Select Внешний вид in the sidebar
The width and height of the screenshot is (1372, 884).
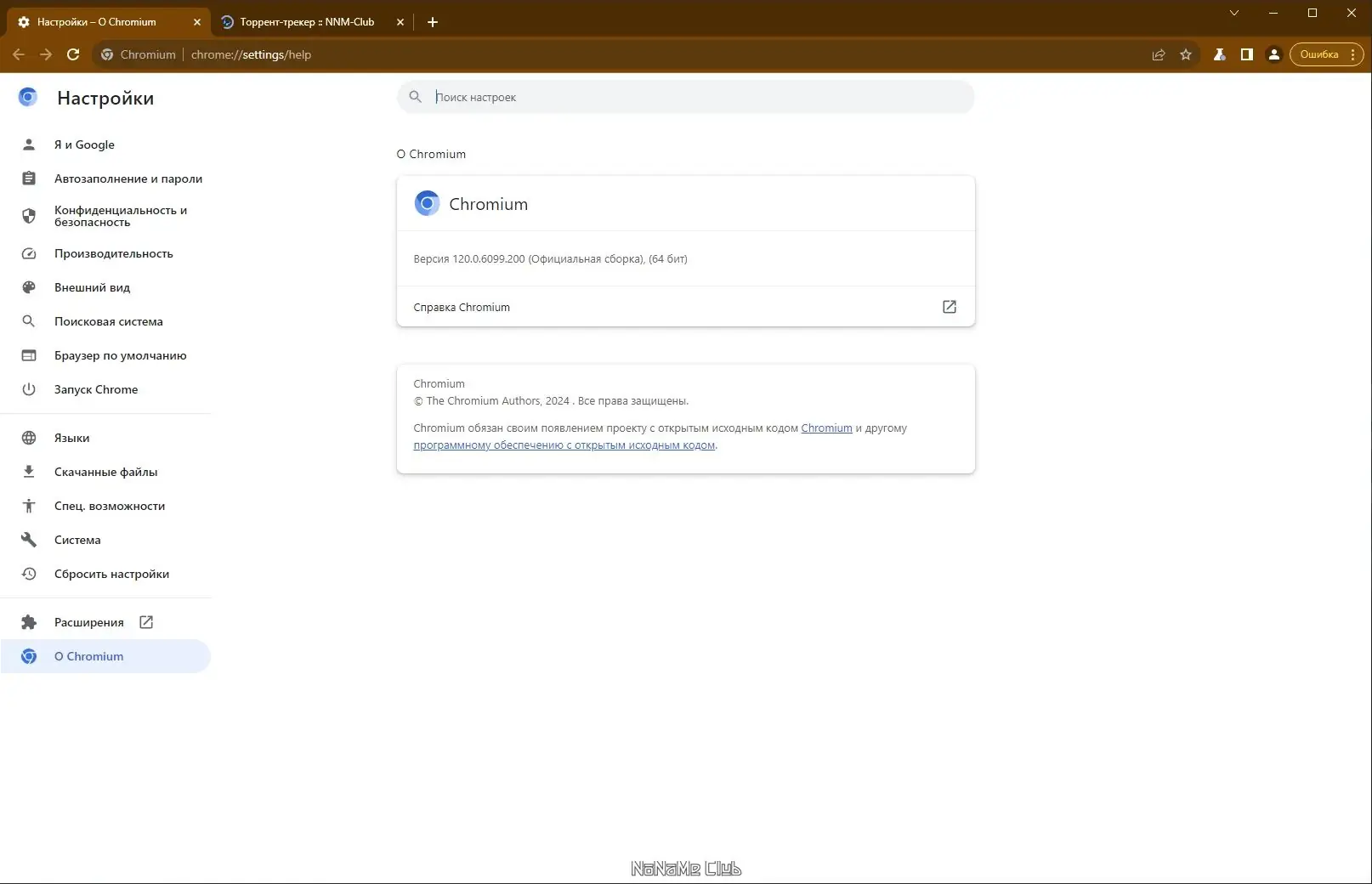(x=105, y=287)
